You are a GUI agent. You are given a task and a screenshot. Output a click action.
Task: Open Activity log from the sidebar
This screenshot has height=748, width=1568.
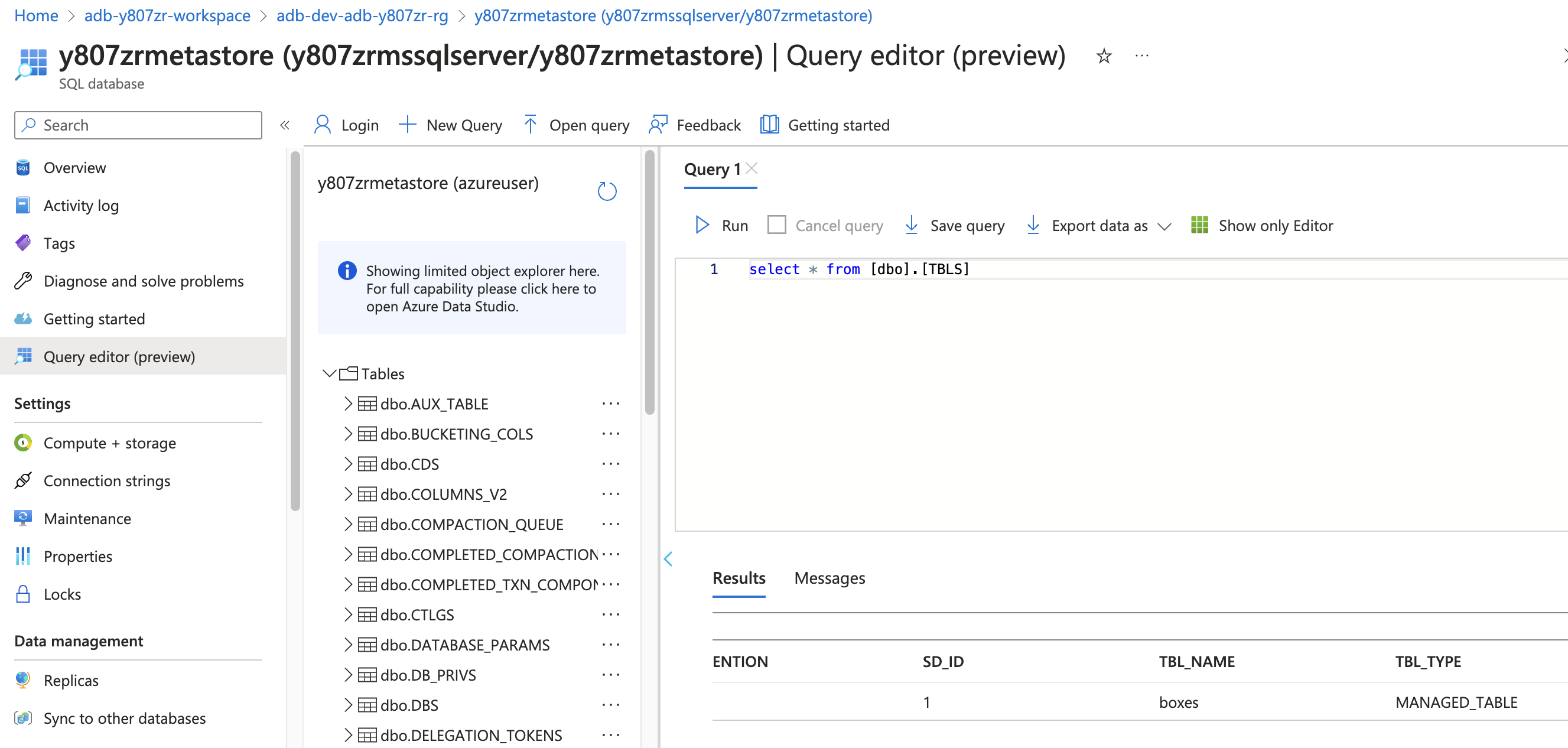[81, 205]
